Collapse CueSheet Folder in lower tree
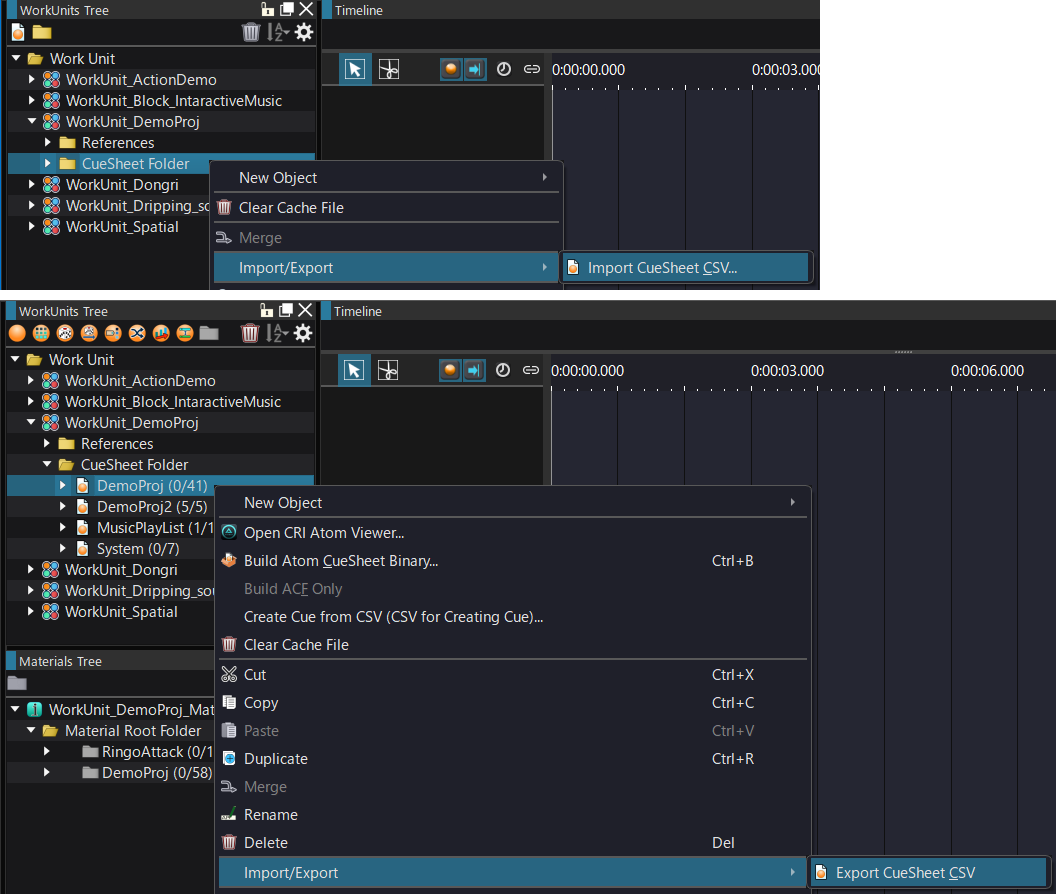This screenshot has height=894, width=1056. point(47,464)
